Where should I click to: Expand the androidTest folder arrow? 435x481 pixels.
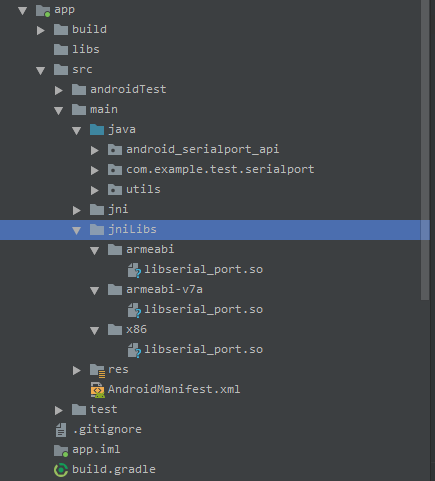(x=59, y=90)
